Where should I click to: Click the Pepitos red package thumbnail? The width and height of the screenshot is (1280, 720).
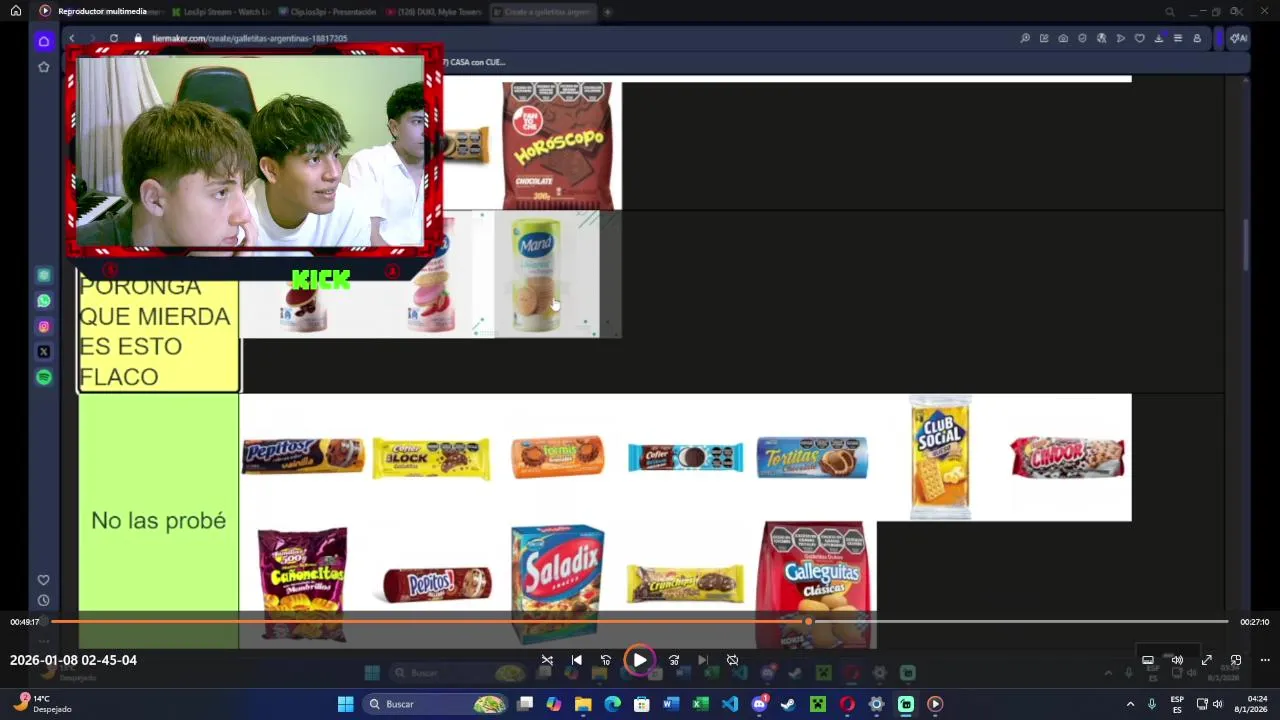[437, 584]
